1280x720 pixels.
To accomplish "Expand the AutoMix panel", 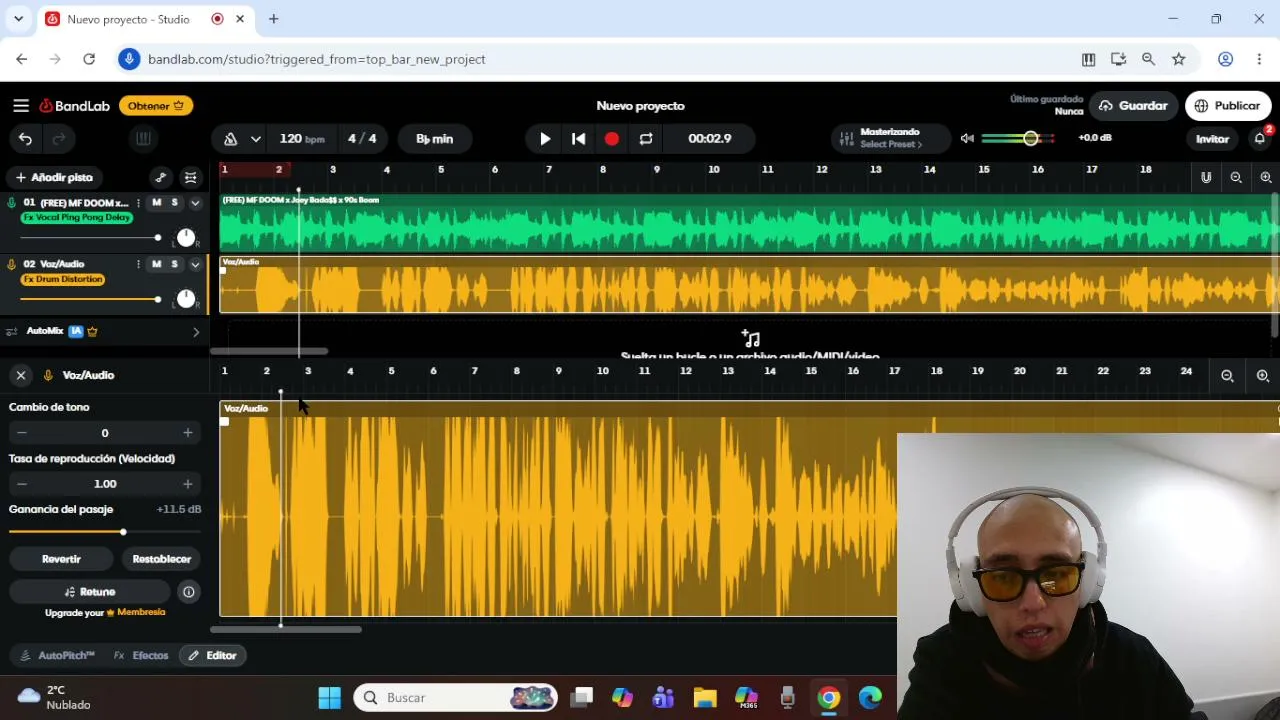I will 195,332.
